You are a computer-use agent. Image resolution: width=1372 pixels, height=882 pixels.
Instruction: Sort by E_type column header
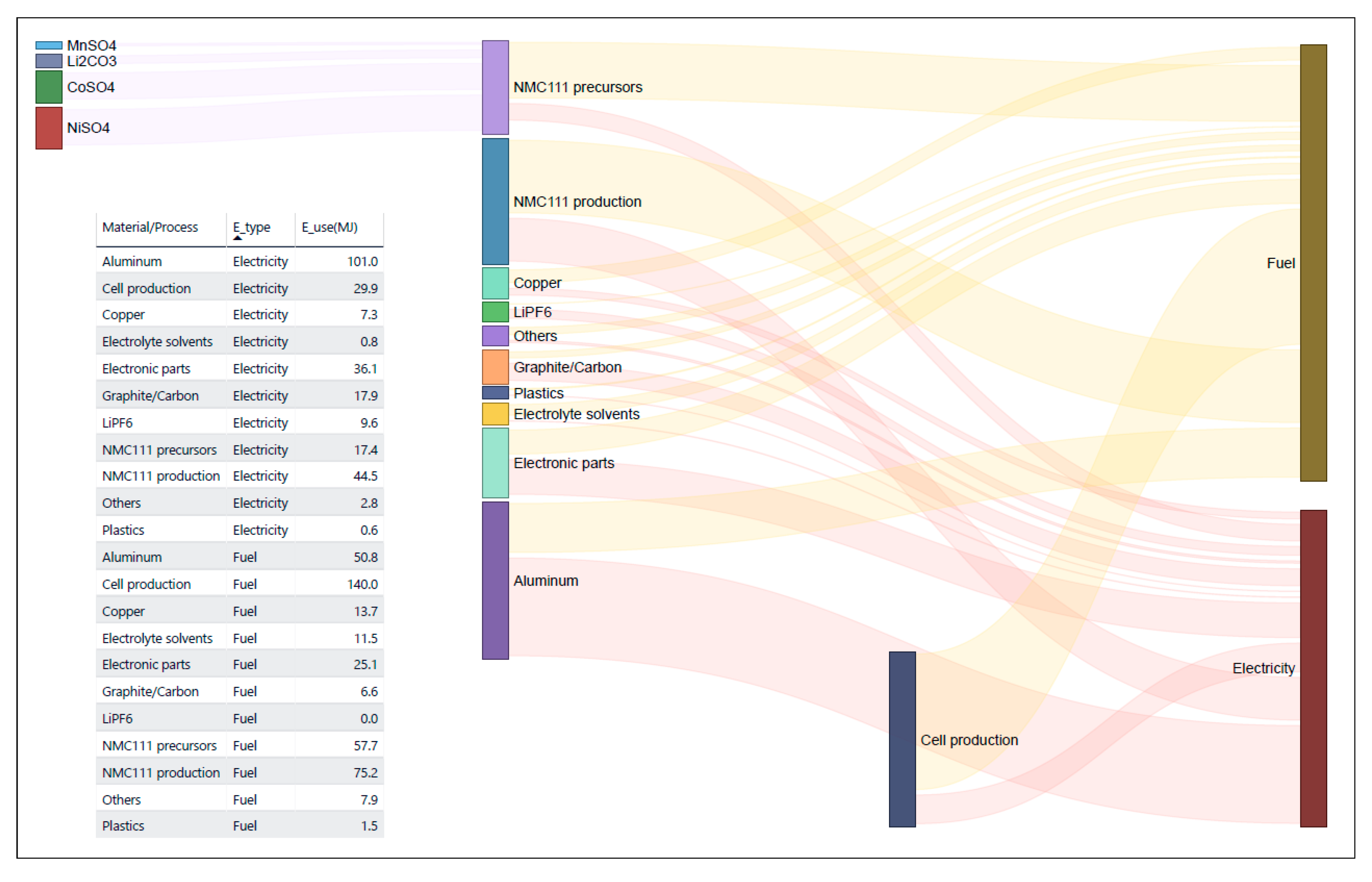252,227
